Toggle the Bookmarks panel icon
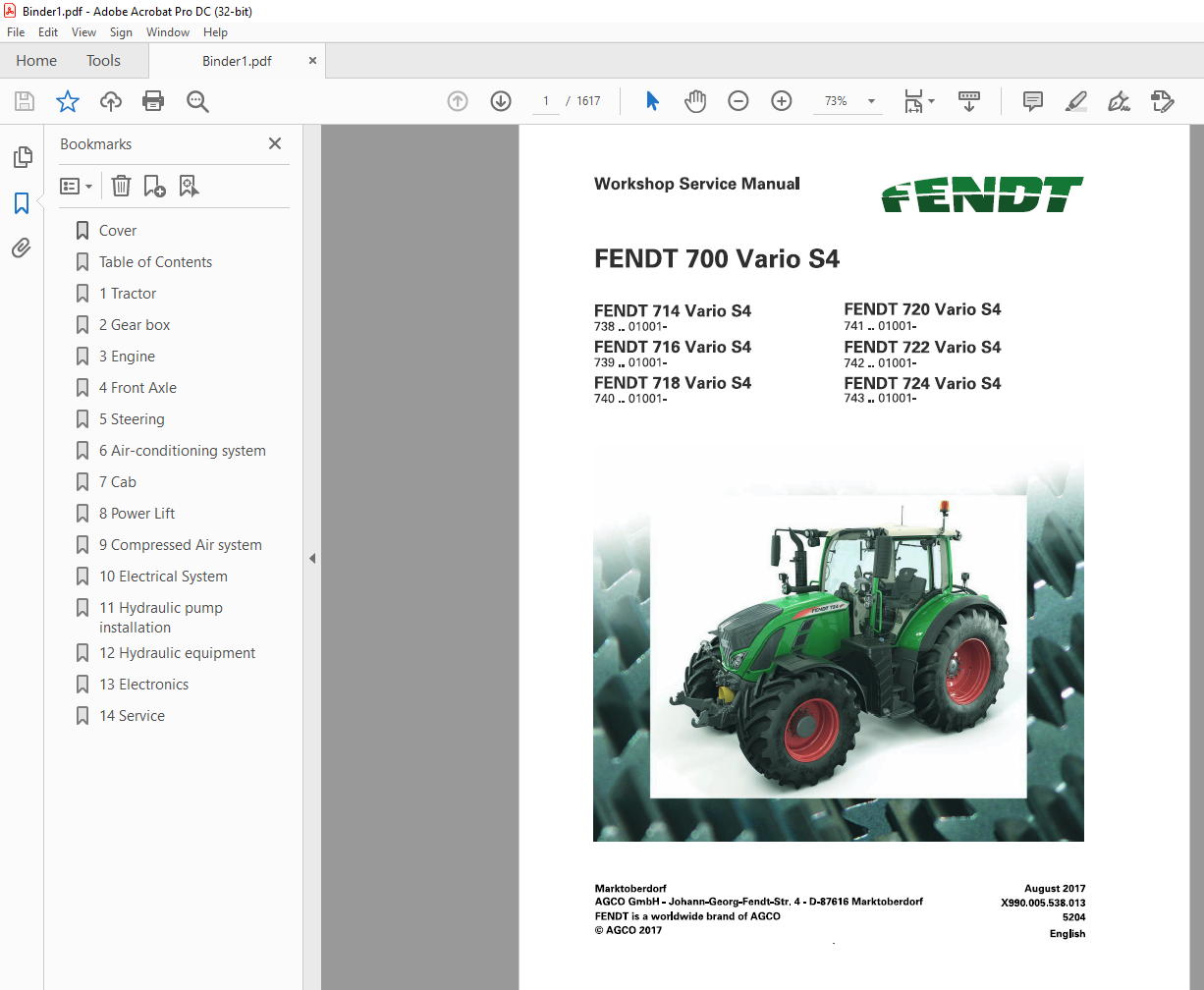The image size is (1204, 990). [x=22, y=203]
